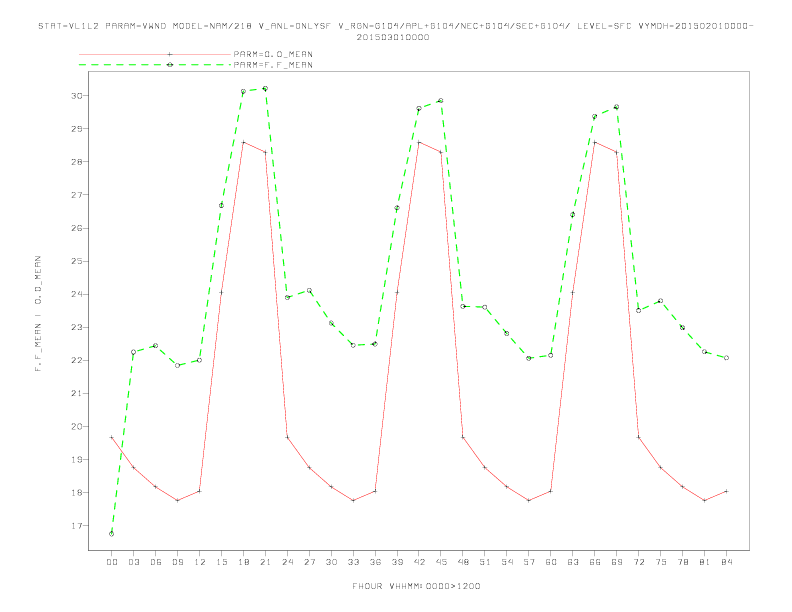Screen dimensions: 792x612
Task: Select the green dashed legend line sample
Action: click(x=155, y=65)
